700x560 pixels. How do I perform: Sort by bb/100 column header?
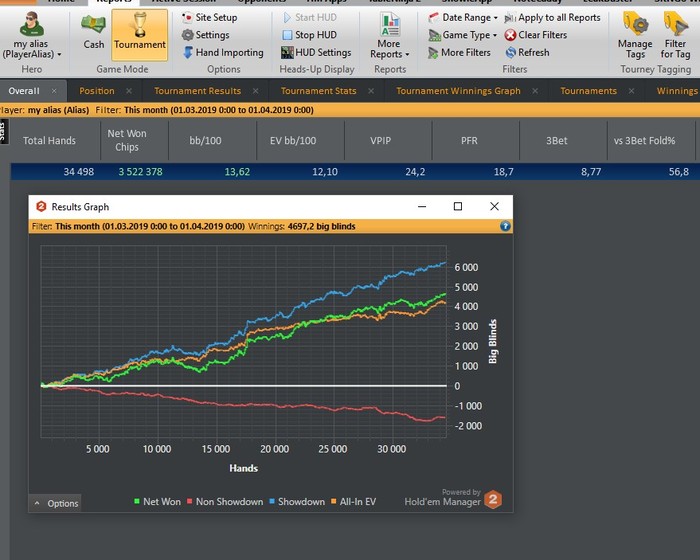pyautogui.click(x=212, y=140)
